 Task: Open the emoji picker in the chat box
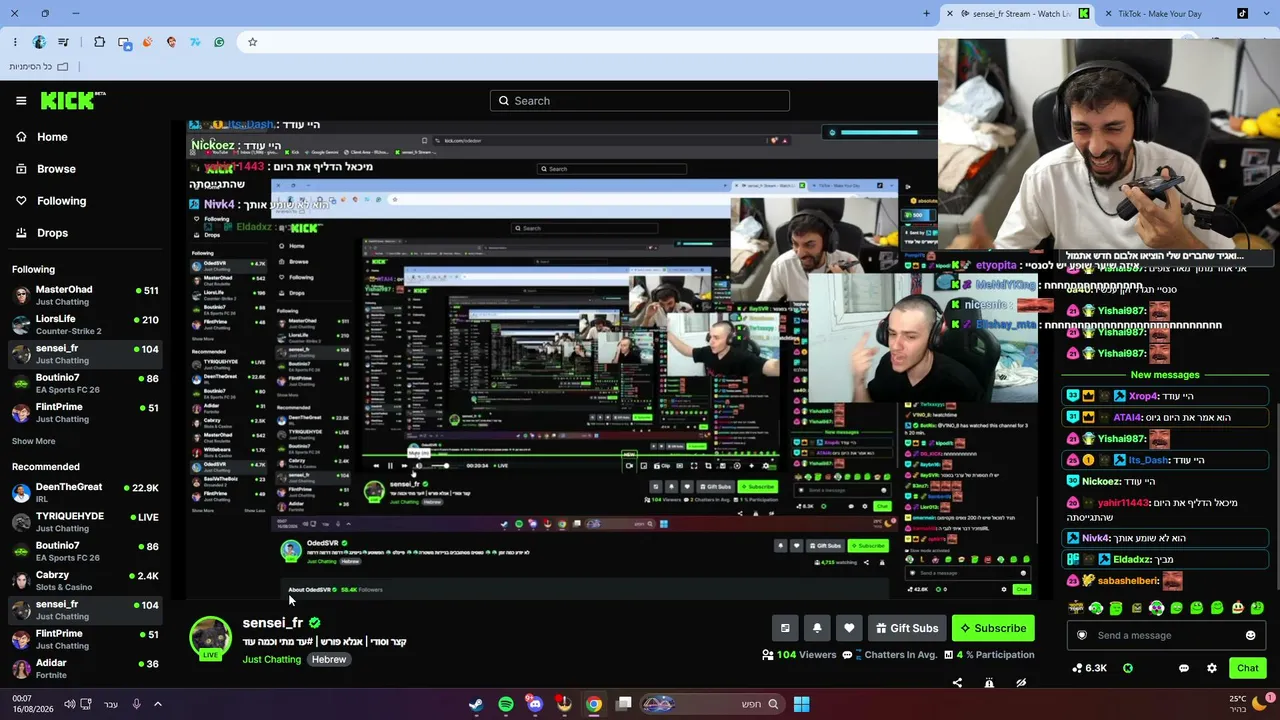click(x=1250, y=635)
